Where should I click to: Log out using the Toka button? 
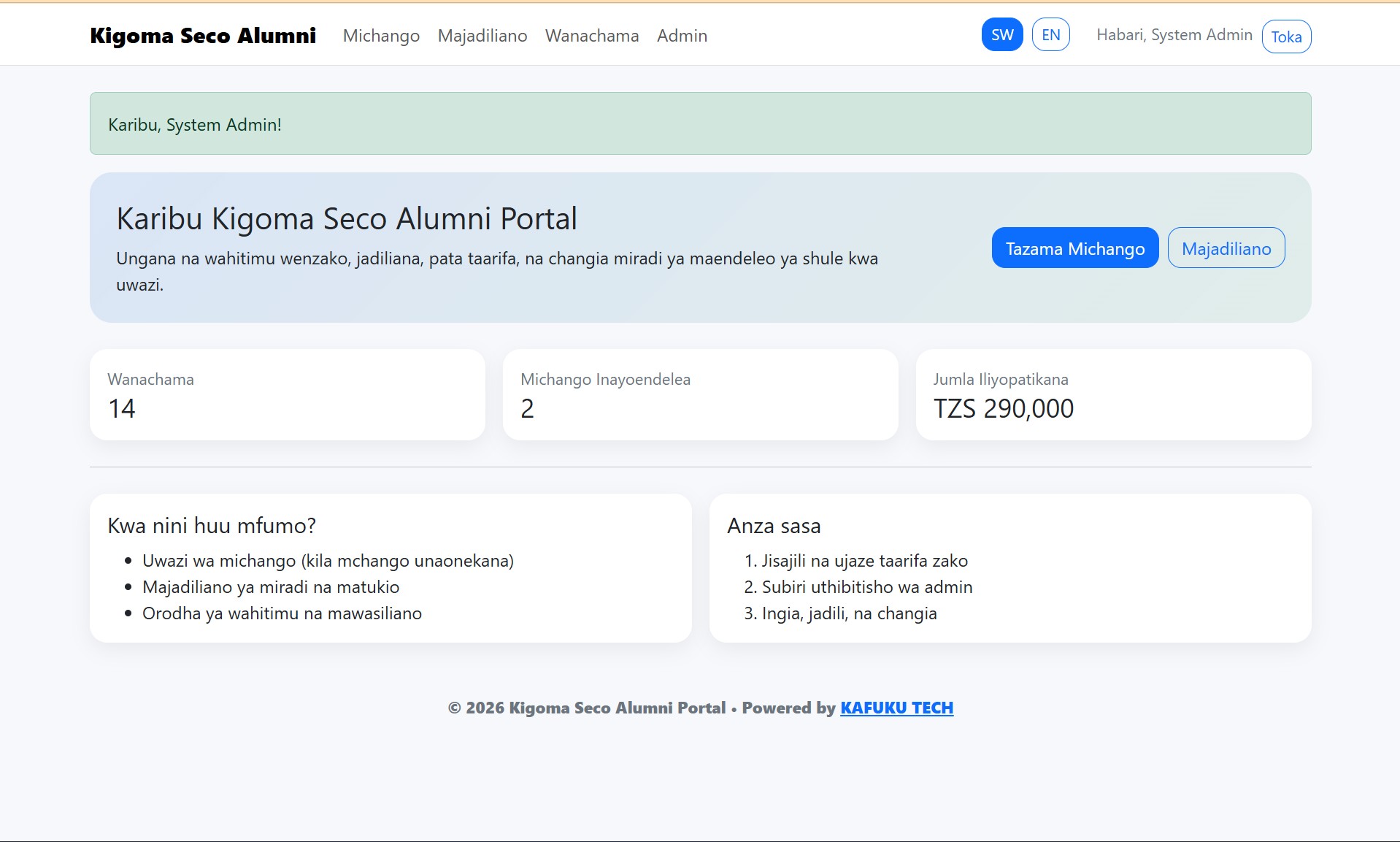pos(1286,37)
